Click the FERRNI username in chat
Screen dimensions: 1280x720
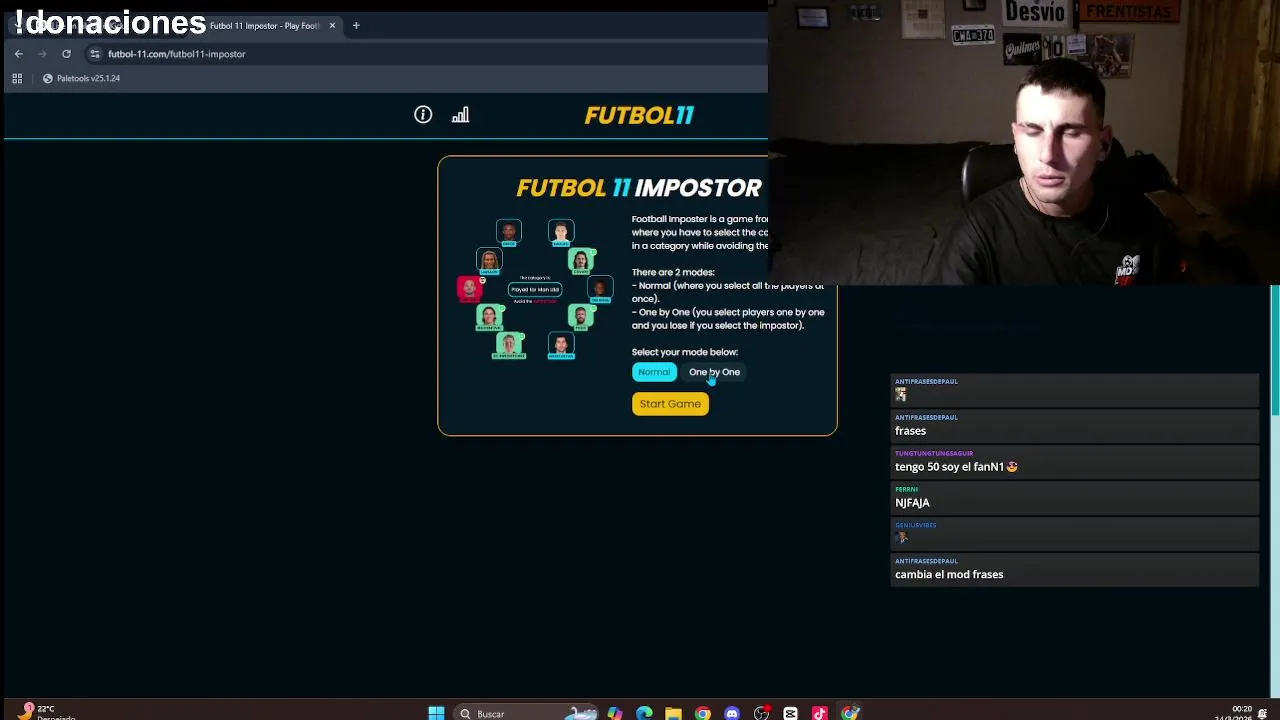tap(906, 489)
